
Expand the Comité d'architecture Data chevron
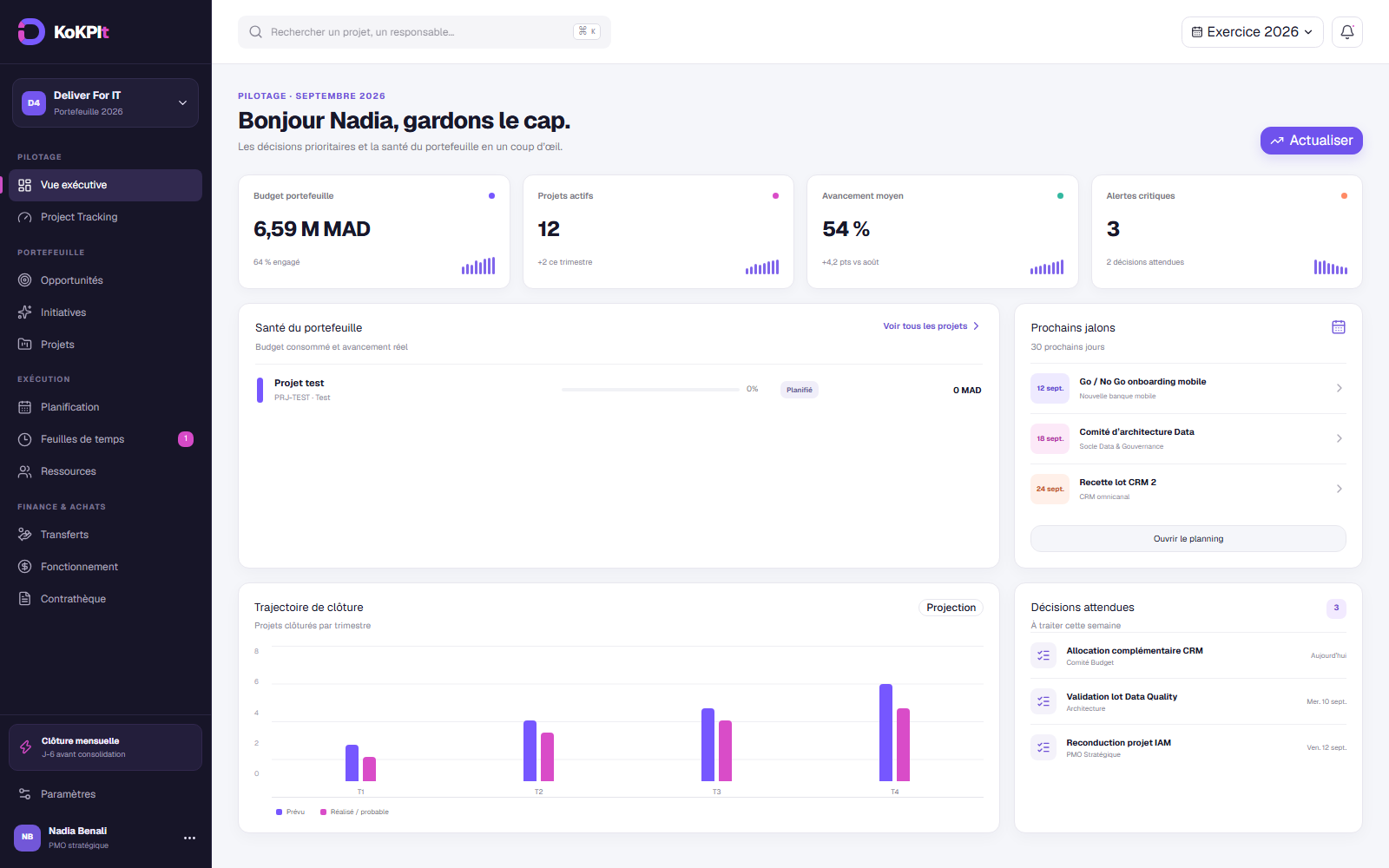point(1340,438)
